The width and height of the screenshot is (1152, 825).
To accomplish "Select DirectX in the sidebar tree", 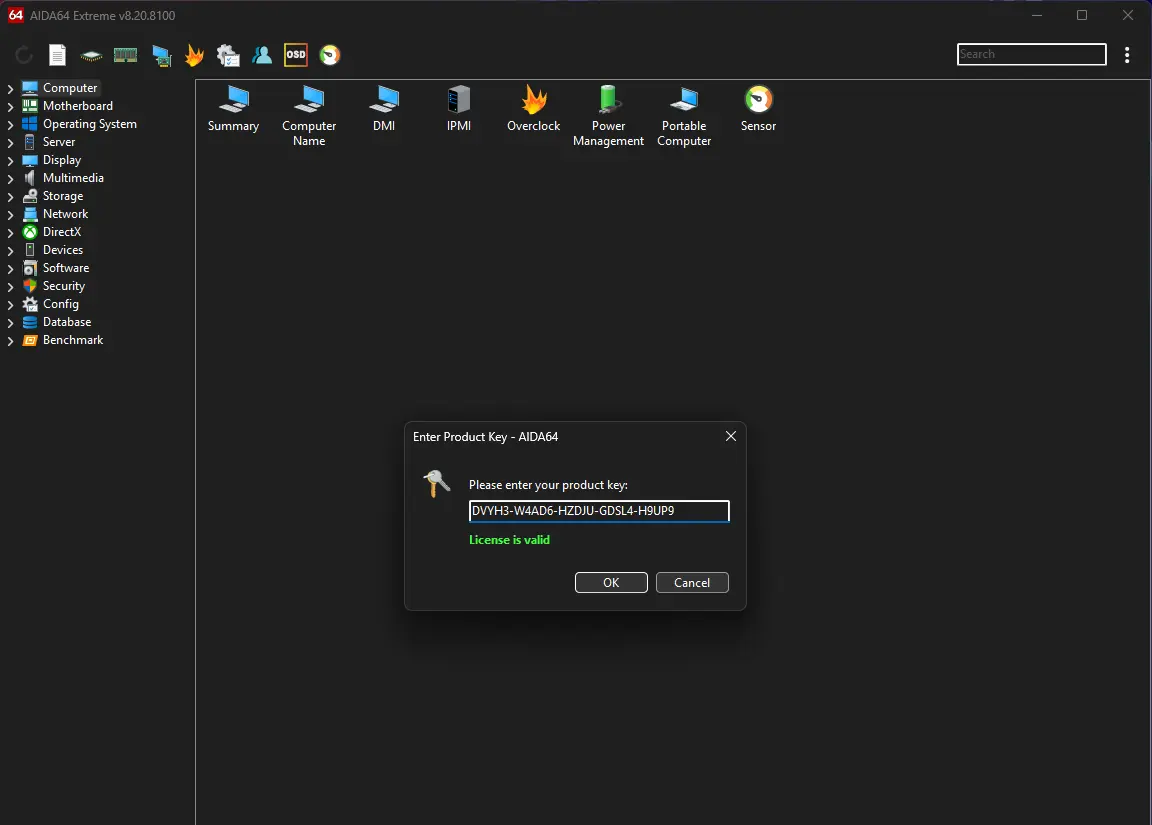I will coord(62,231).
